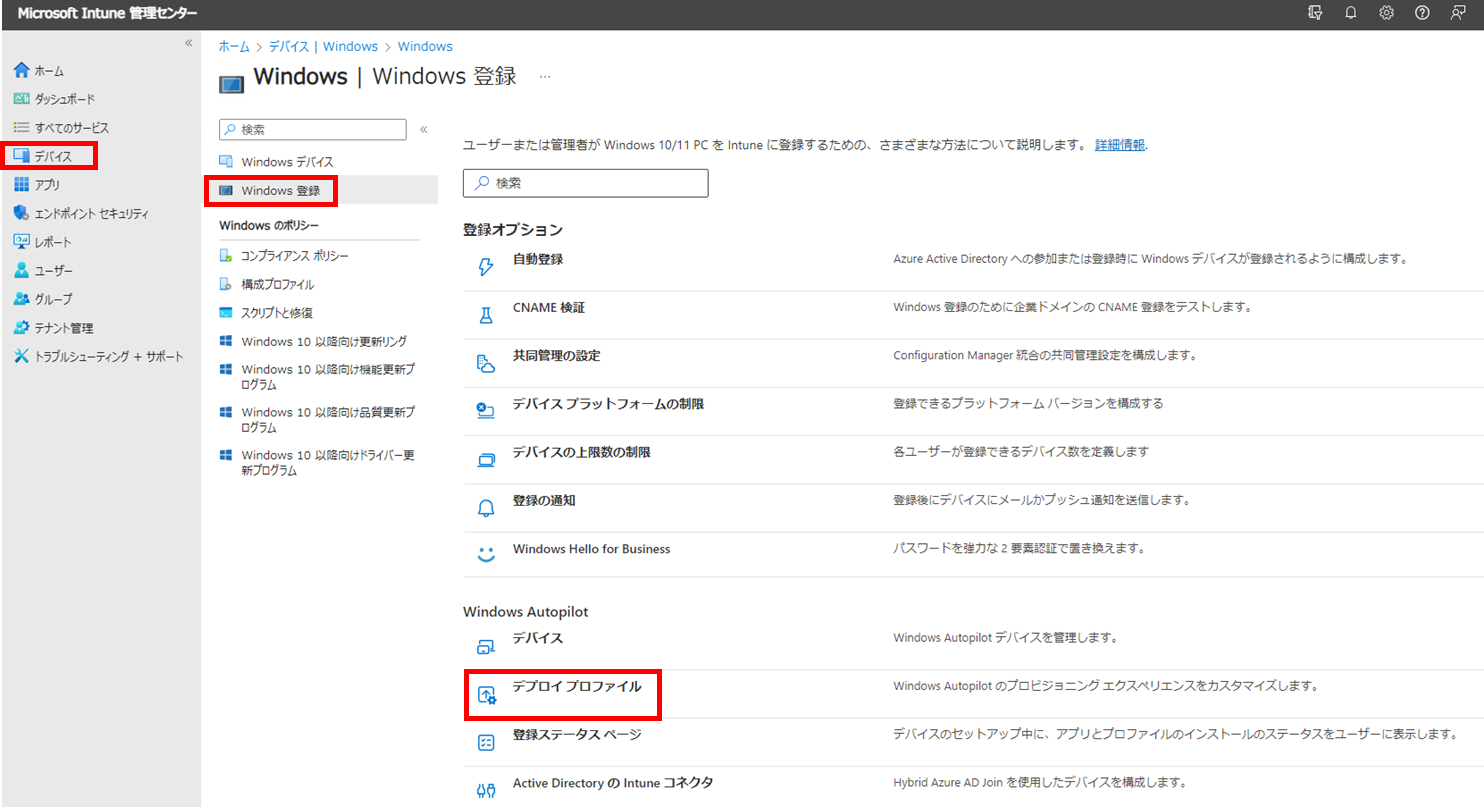The height and width of the screenshot is (807, 1484).
Task: Click the blade menu 検索 field
Action: 313,130
